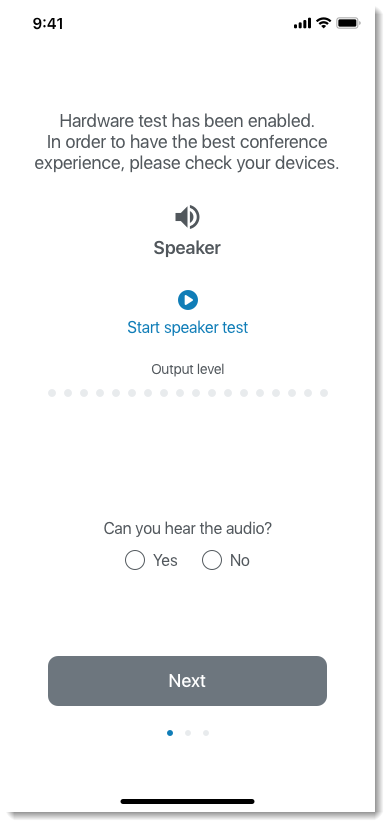Screen dimensions: 390x827
Task: Select the Yes radio button
Action: pyautogui.click(x=135, y=560)
